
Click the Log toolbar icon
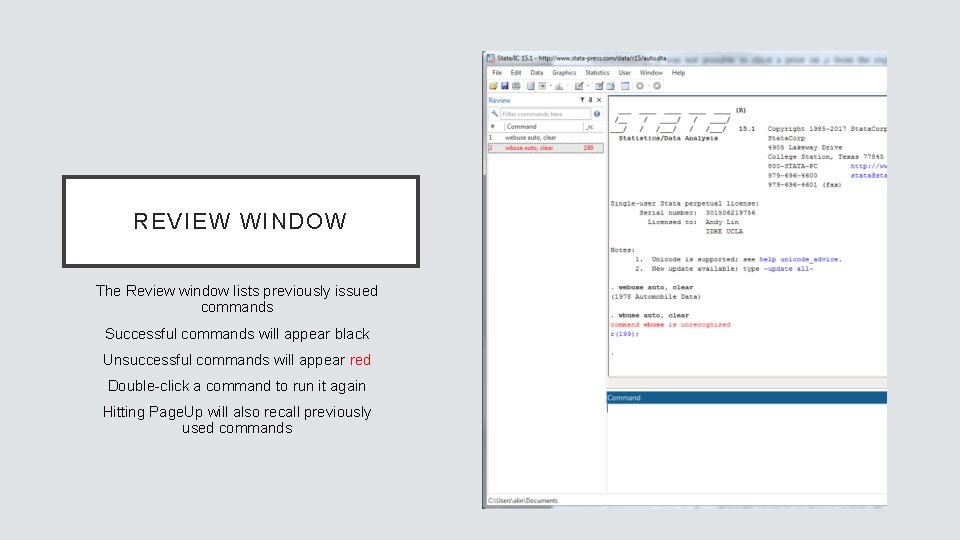[x=531, y=86]
